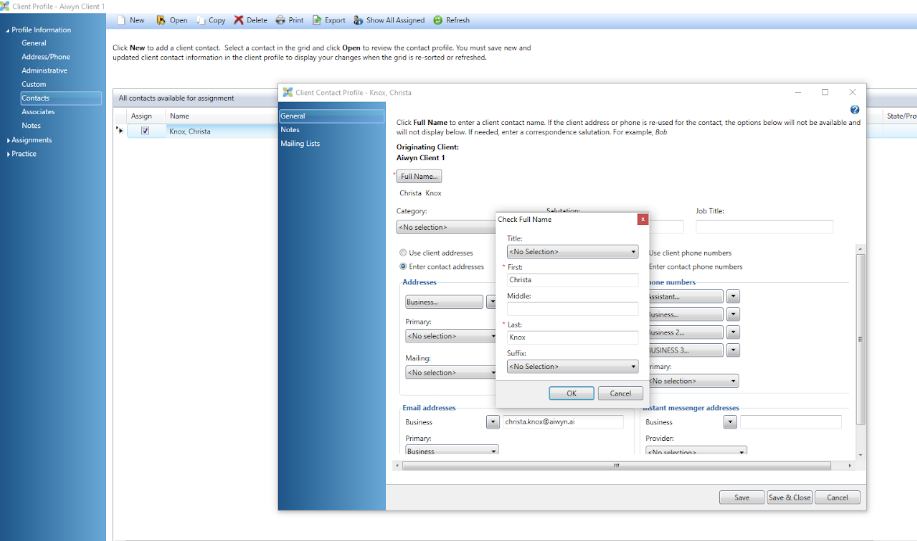Click OK in Check Full Name dialog
917x541 pixels.
[571, 393]
